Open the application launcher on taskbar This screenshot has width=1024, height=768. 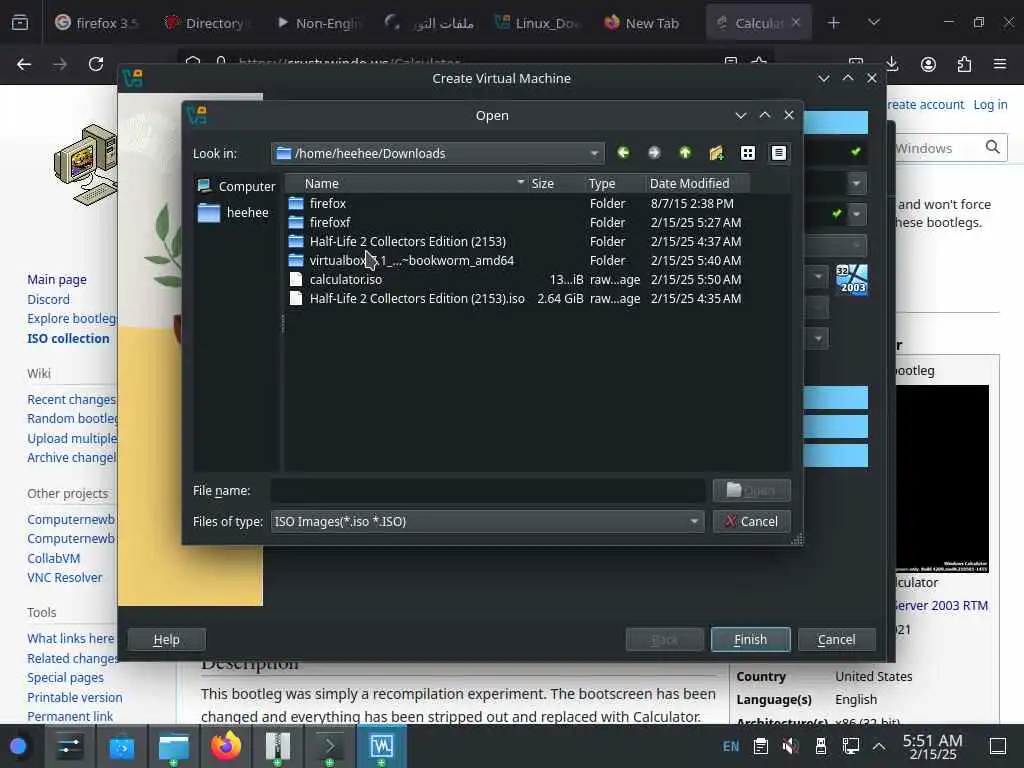point(18,746)
